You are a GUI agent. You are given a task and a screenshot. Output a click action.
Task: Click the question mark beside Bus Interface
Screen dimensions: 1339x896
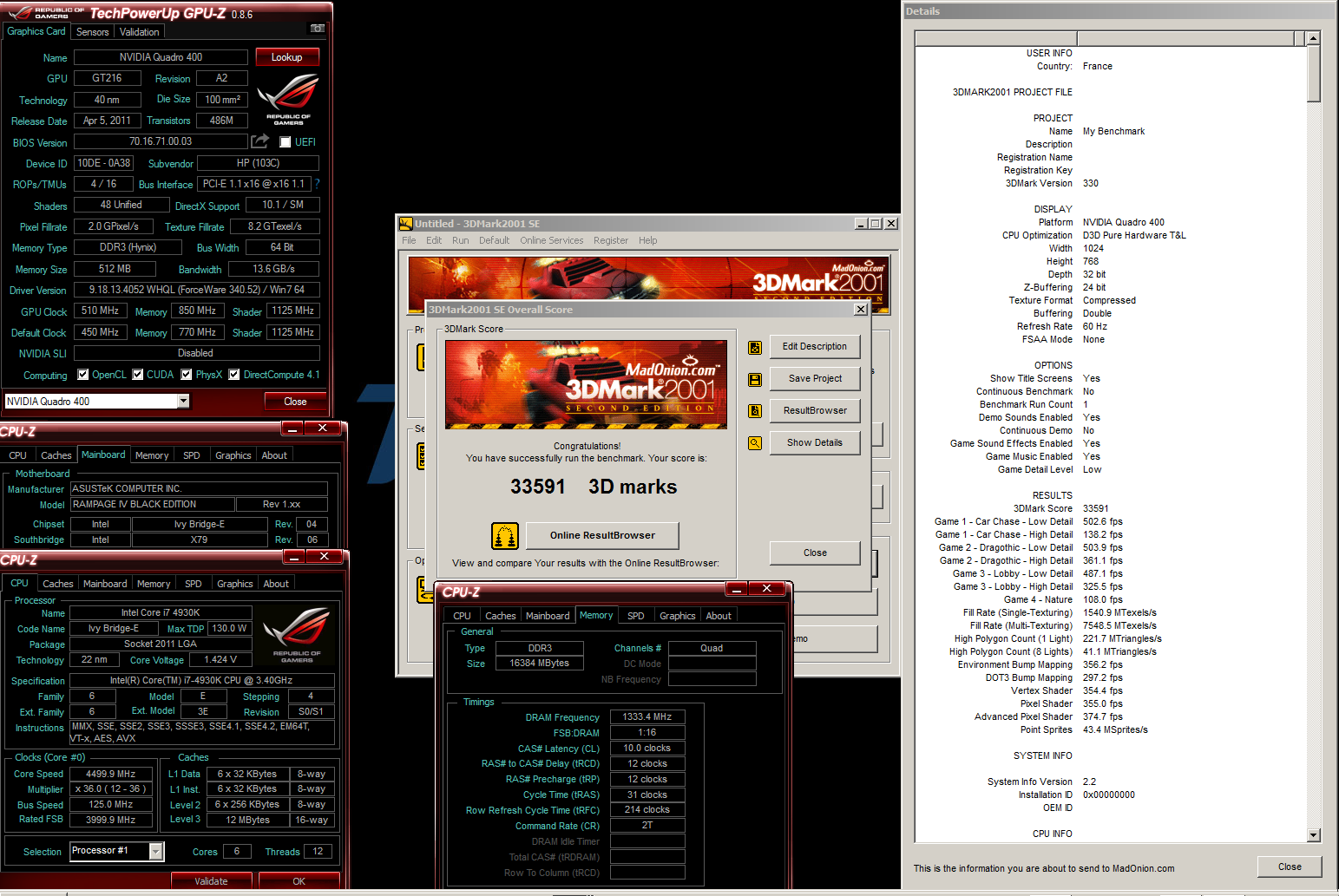[x=318, y=184]
